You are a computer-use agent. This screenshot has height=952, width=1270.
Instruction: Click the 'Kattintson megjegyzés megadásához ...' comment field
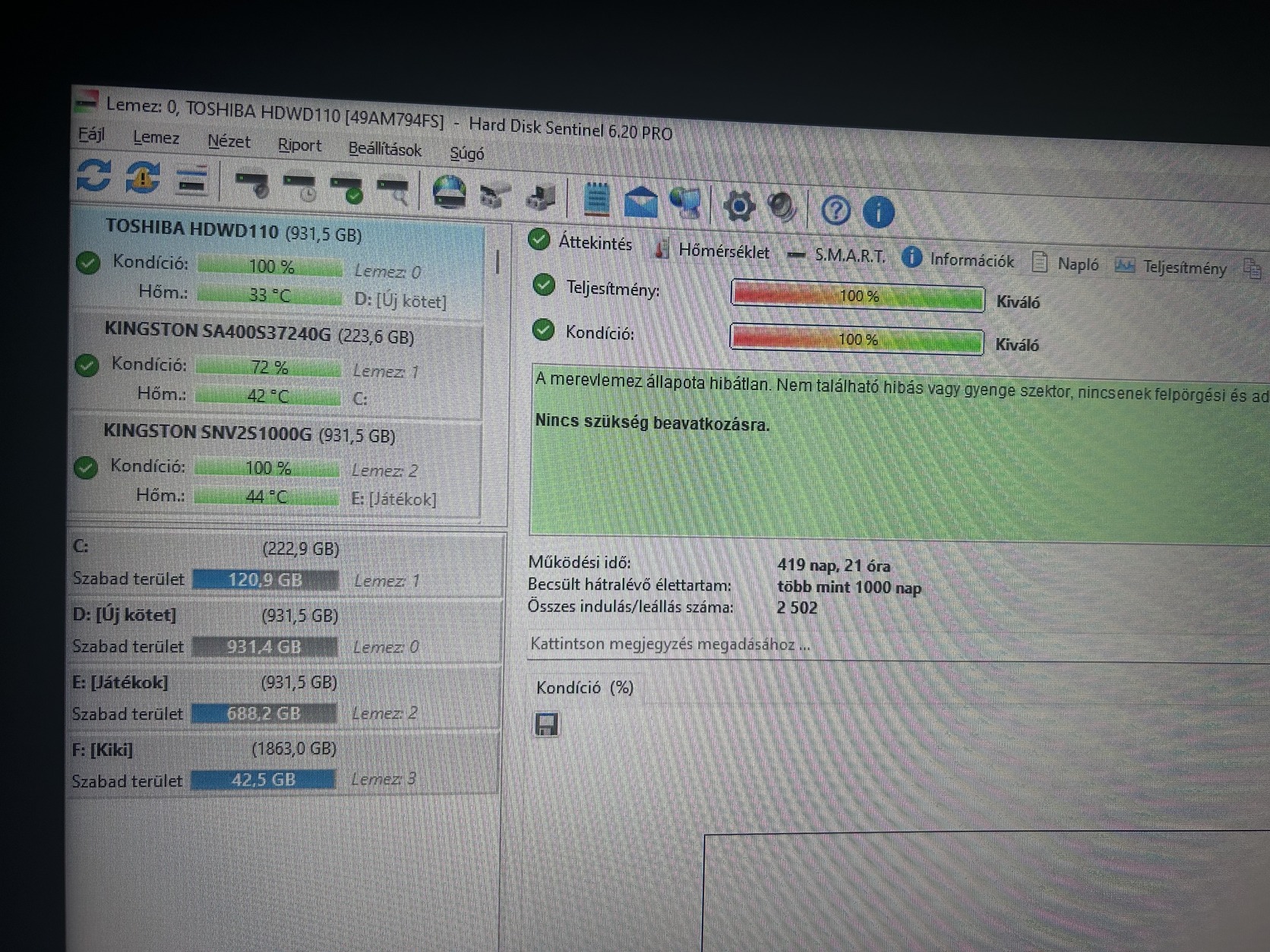898,647
